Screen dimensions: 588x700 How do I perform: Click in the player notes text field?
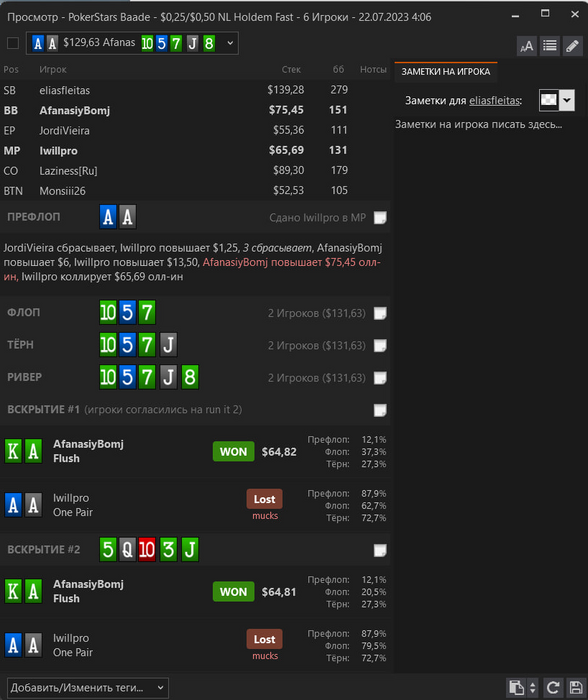pos(490,393)
